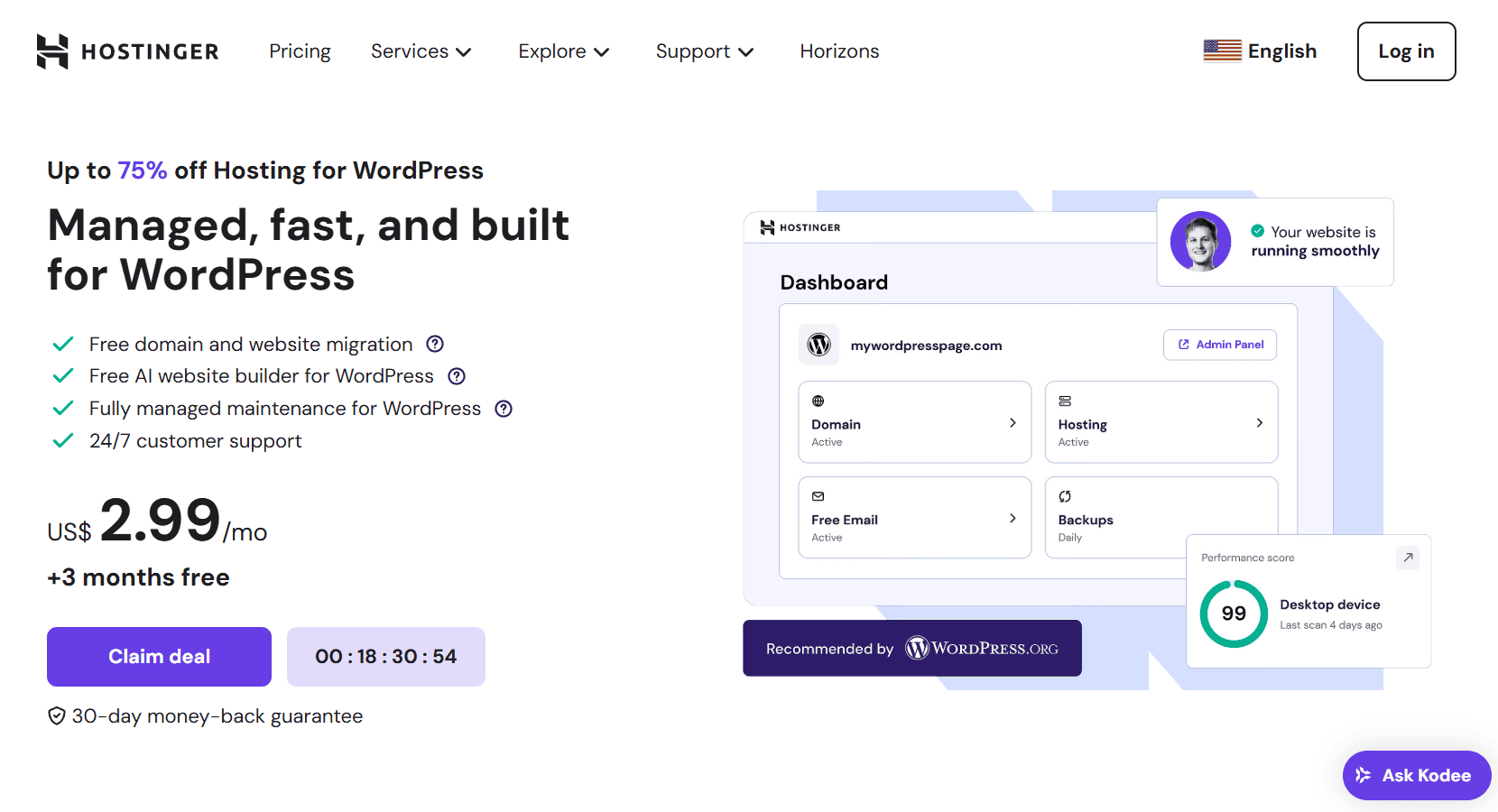The image size is (1498, 812).
Task: Click the profile avatar in website status card
Action: [x=1200, y=242]
